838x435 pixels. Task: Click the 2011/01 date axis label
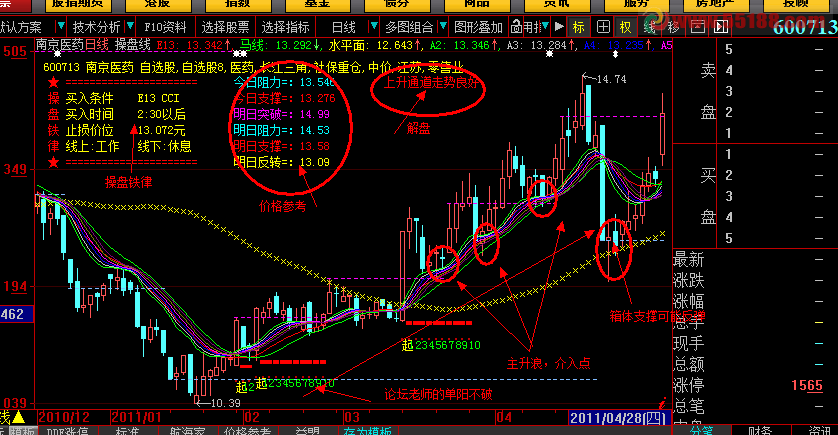(136, 417)
